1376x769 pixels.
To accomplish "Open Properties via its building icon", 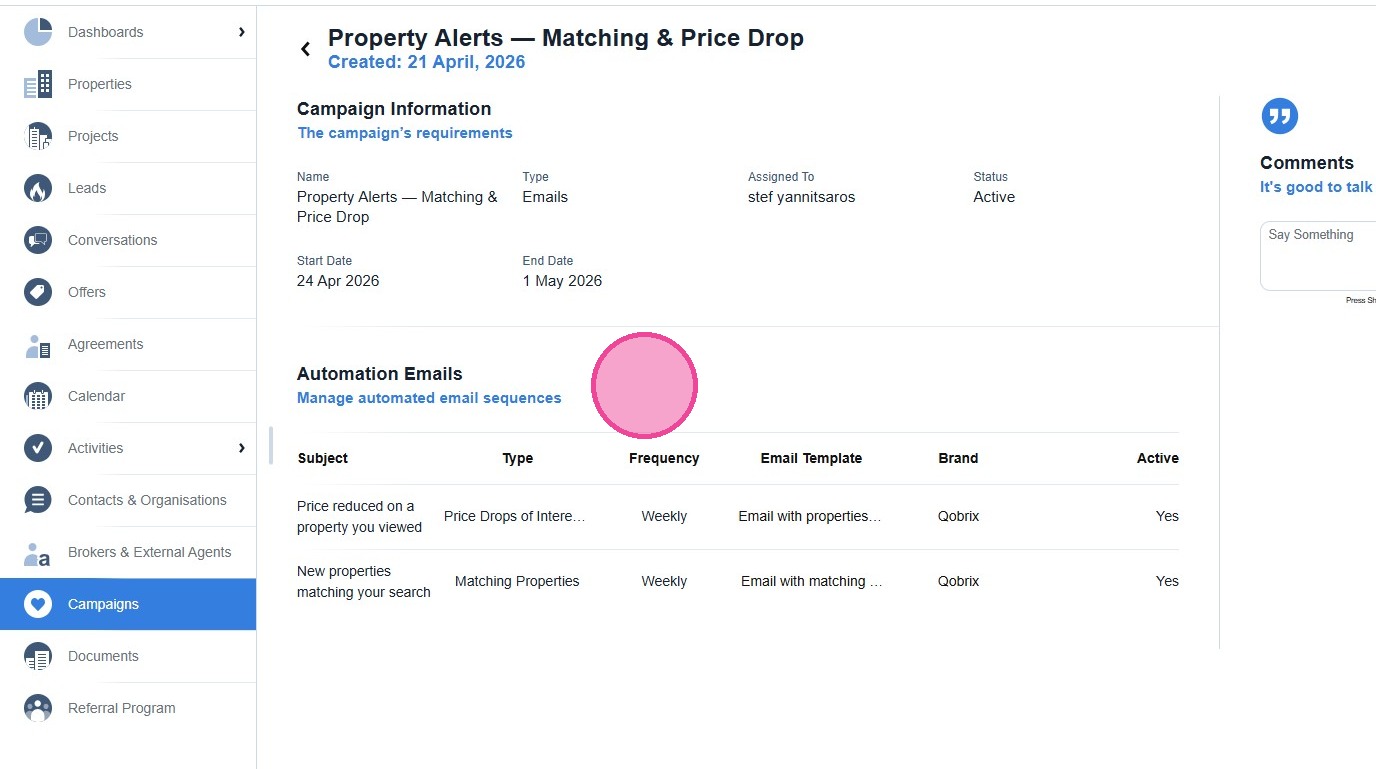I will pyautogui.click(x=38, y=84).
